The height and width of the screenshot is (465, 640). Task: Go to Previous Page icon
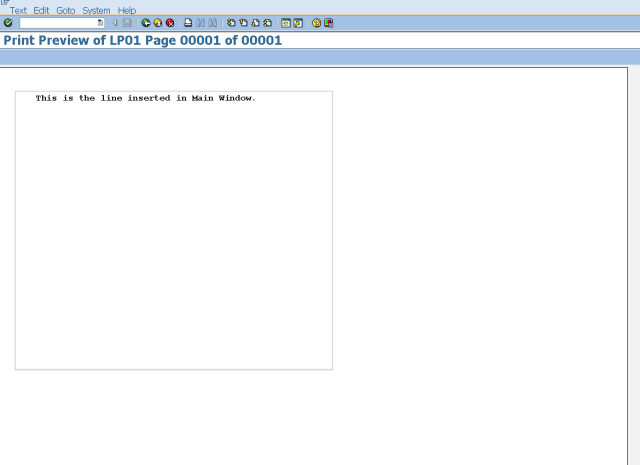click(243, 23)
